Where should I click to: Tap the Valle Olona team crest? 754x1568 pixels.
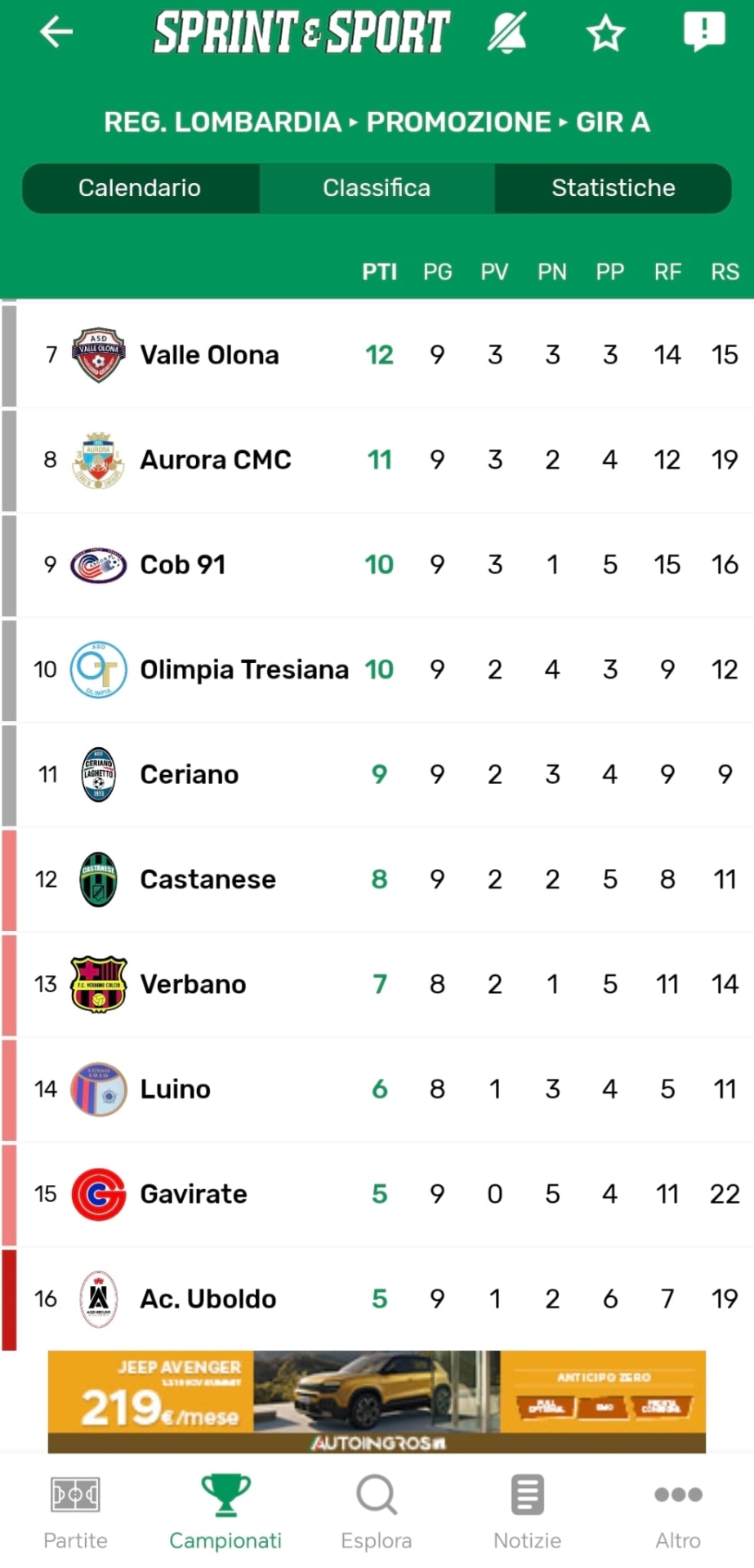click(x=98, y=355)
